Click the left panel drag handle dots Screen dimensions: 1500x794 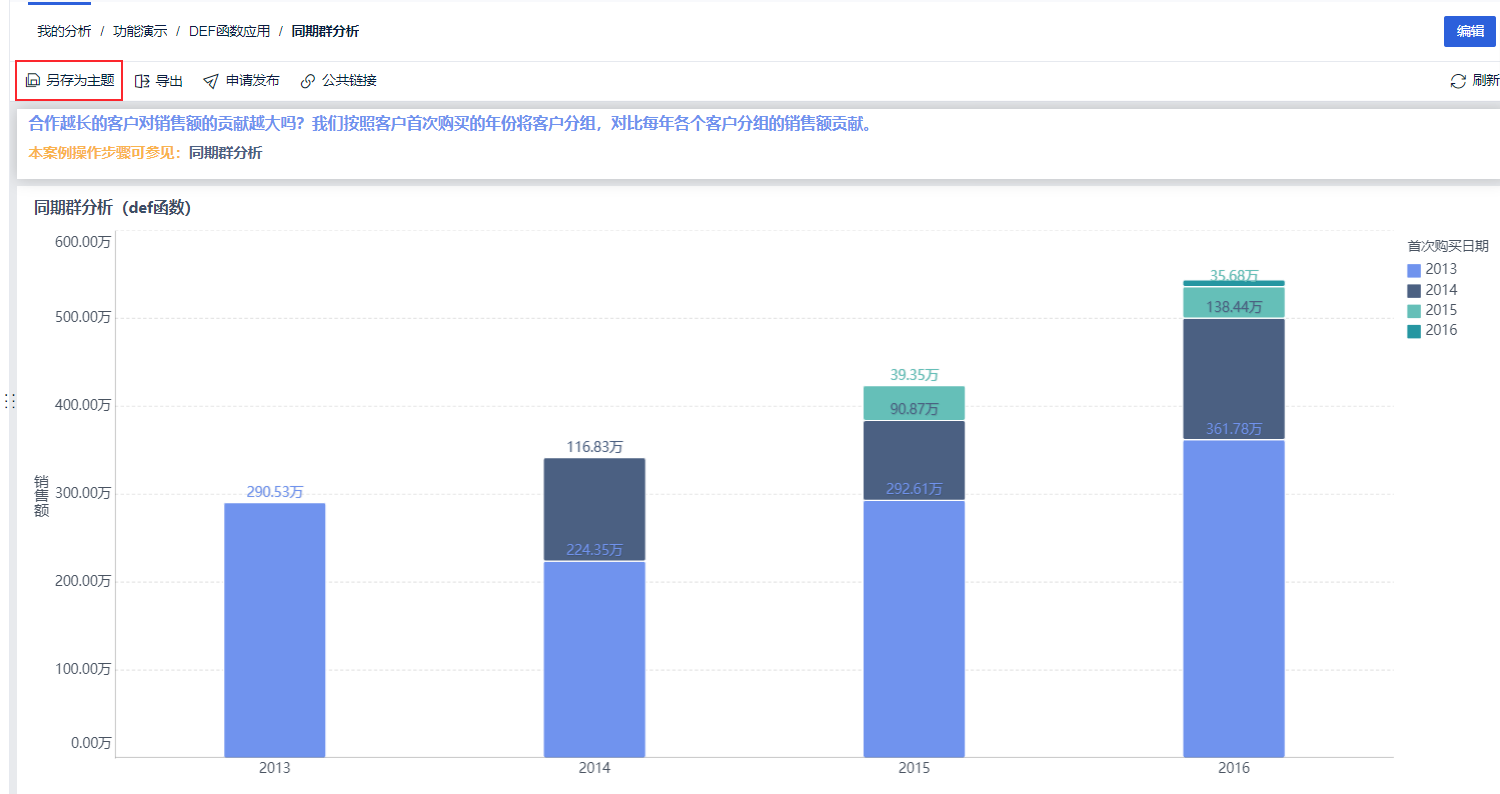8,401
